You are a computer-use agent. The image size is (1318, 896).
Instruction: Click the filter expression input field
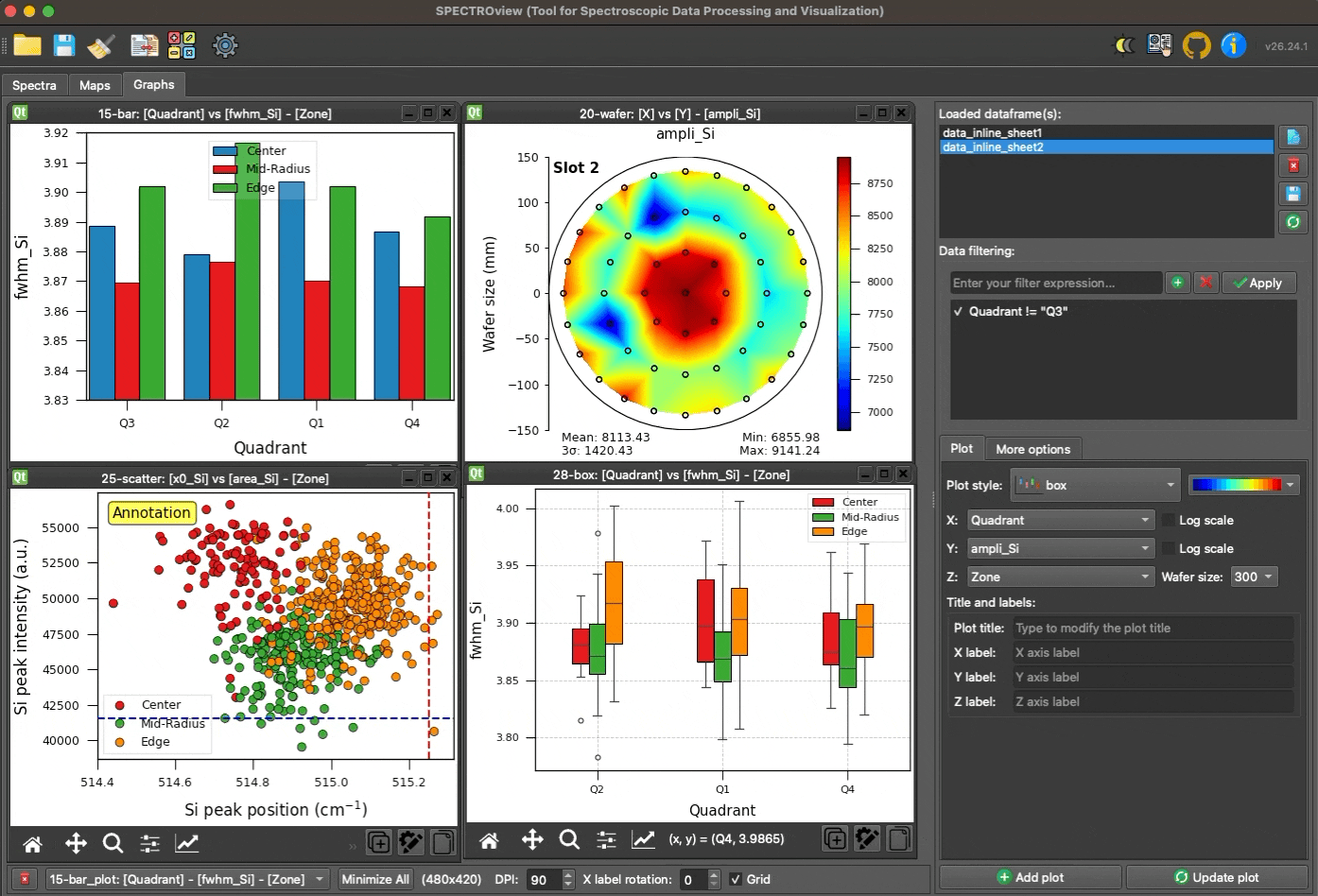[x=1056, y=283]
